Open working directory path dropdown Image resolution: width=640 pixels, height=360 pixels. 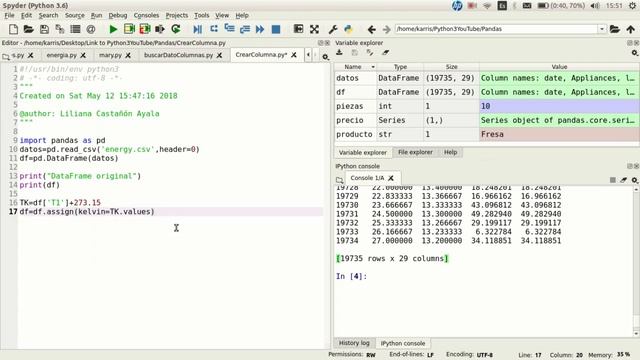click(x=602, y=29)
